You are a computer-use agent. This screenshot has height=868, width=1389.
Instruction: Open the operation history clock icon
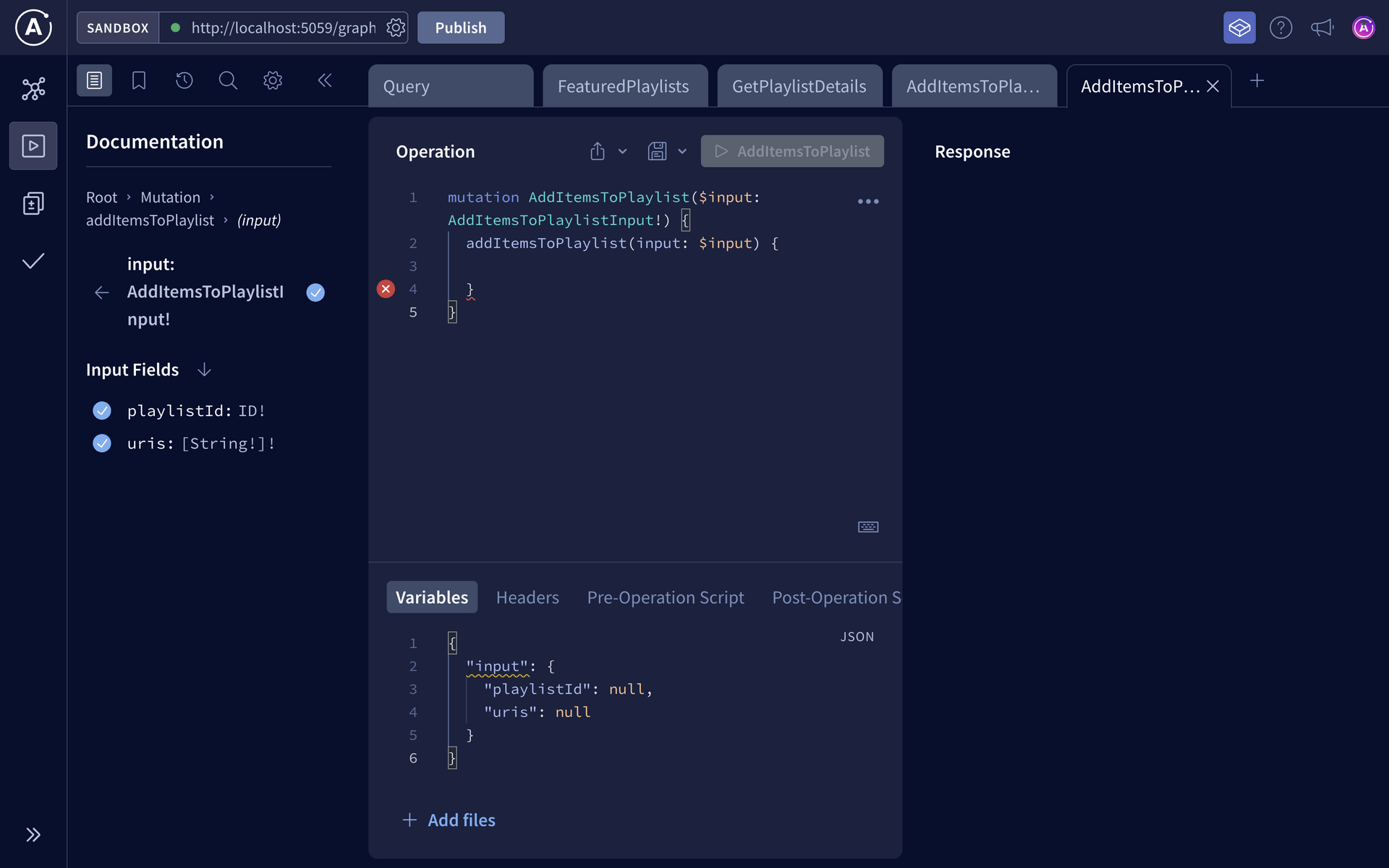184,80
